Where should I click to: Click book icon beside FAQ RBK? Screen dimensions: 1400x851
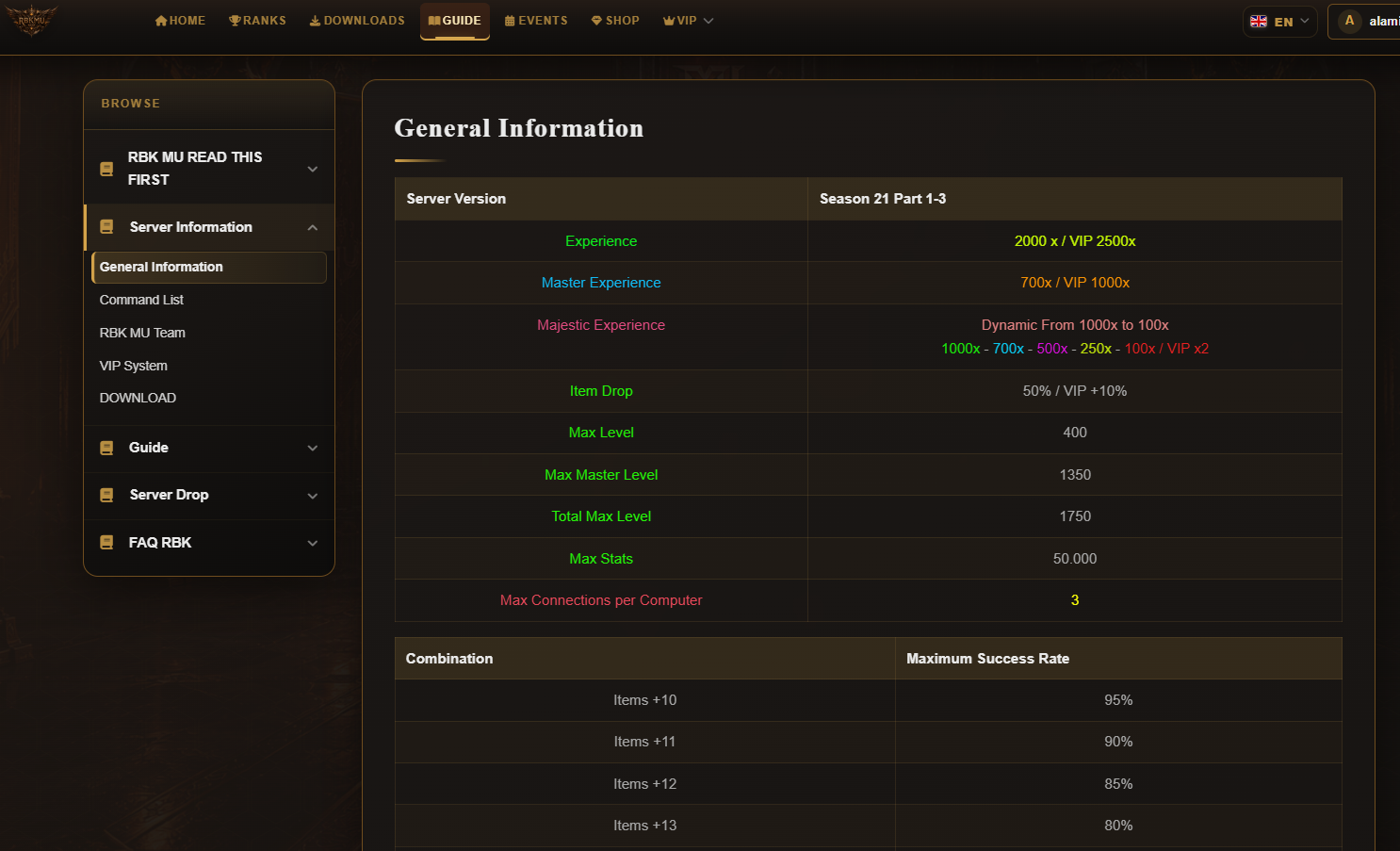[x=106, y=543]
